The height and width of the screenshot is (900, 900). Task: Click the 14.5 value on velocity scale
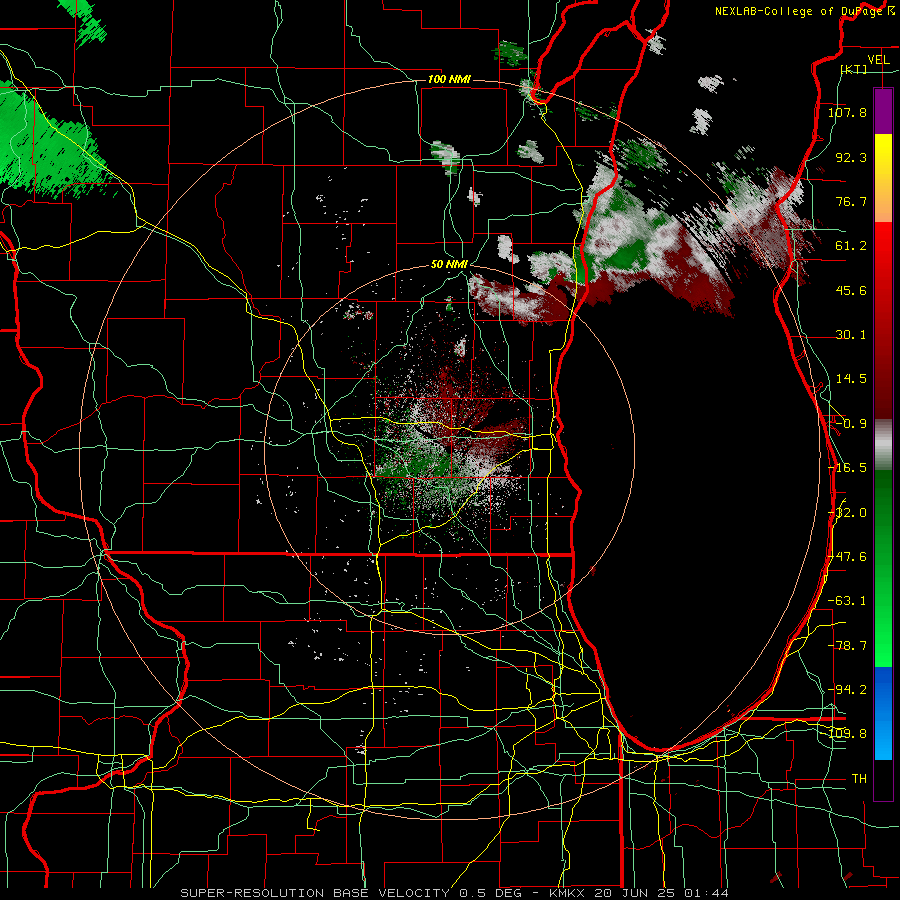[x=851, y=379]
